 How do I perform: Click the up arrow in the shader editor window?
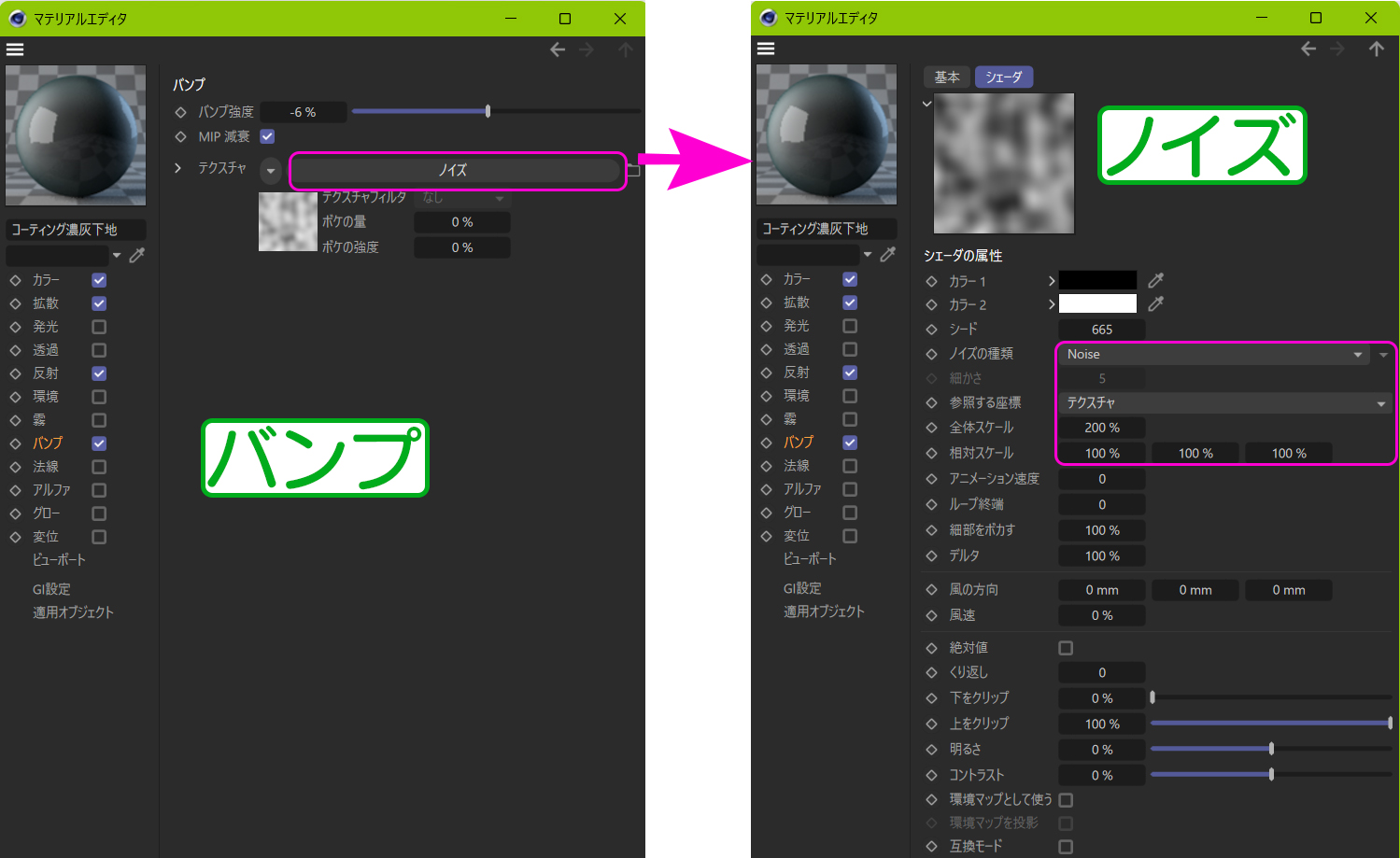(1376, 49)
